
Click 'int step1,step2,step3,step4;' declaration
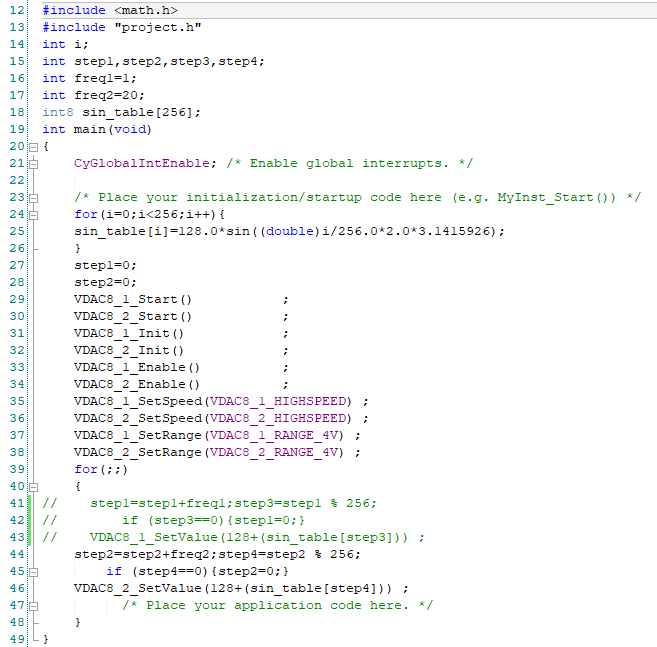153,61
